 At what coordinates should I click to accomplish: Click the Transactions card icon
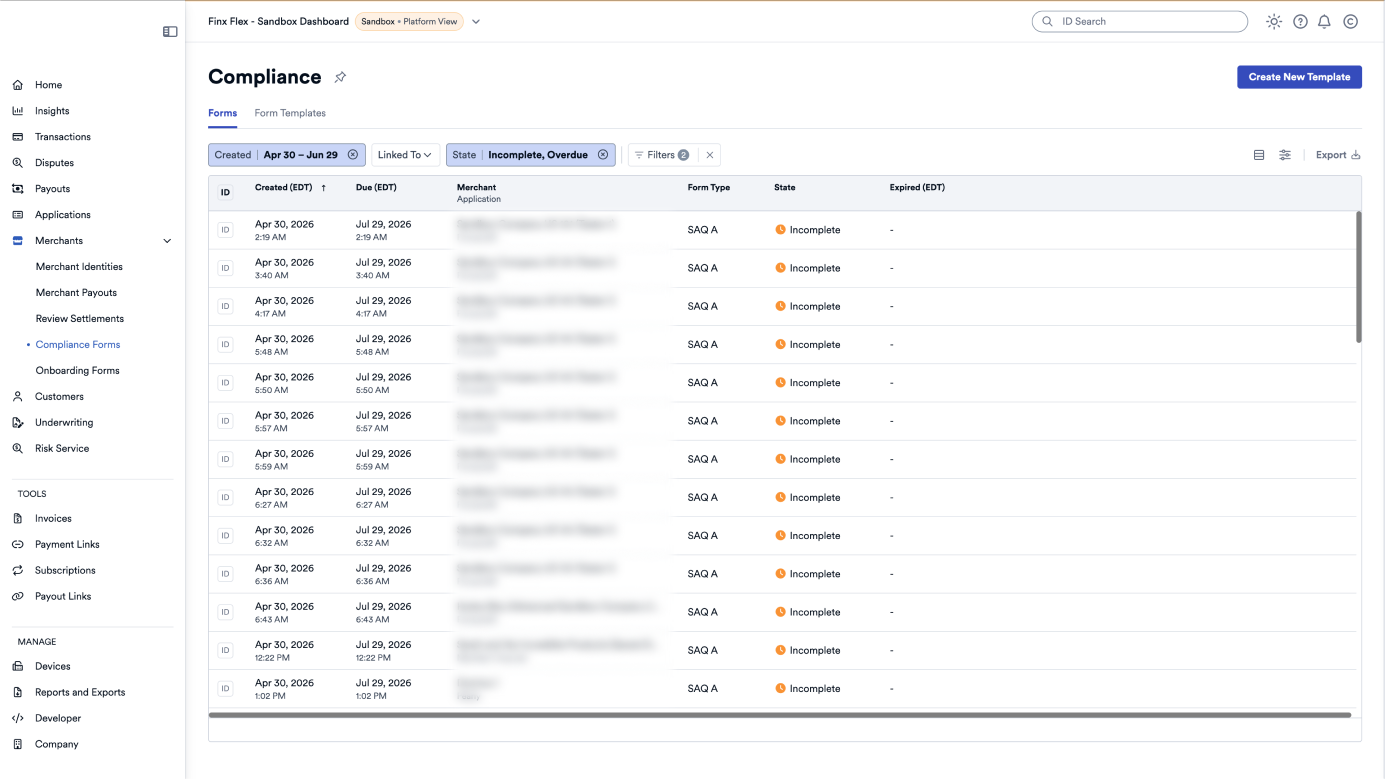18,137
